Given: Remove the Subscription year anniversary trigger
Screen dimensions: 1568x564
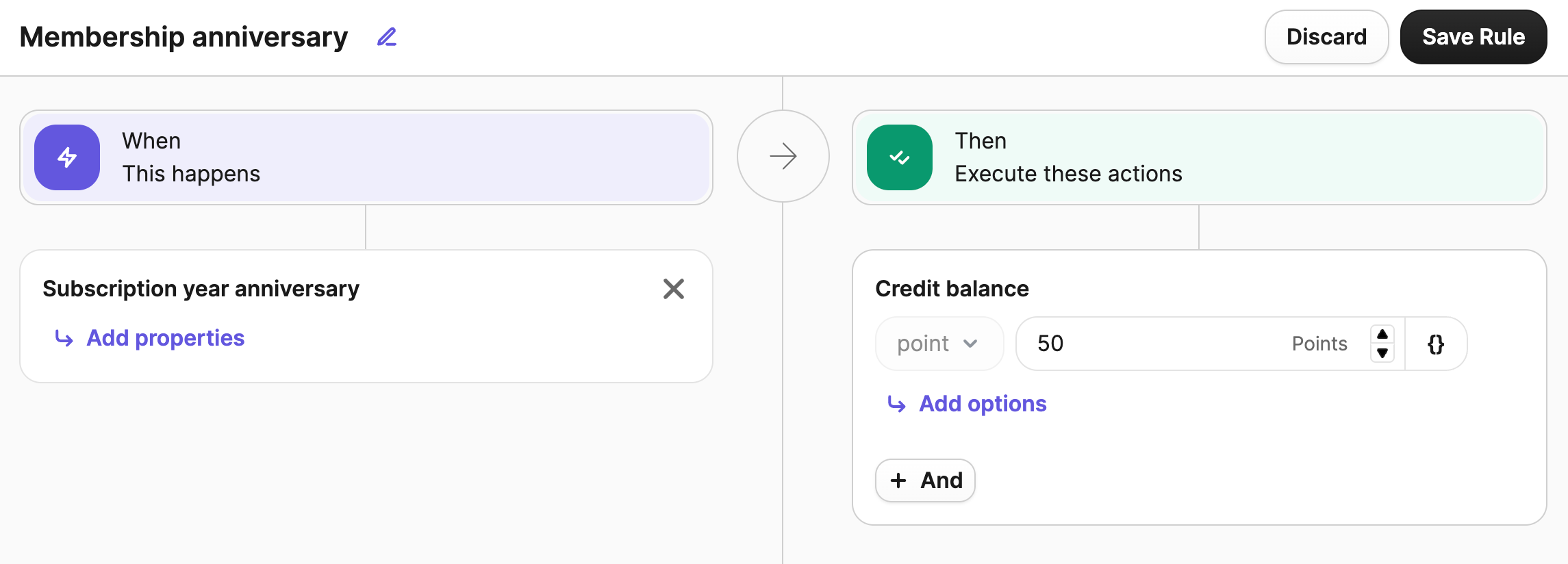Looking at the screenshot, I should [x=673, y=289].
